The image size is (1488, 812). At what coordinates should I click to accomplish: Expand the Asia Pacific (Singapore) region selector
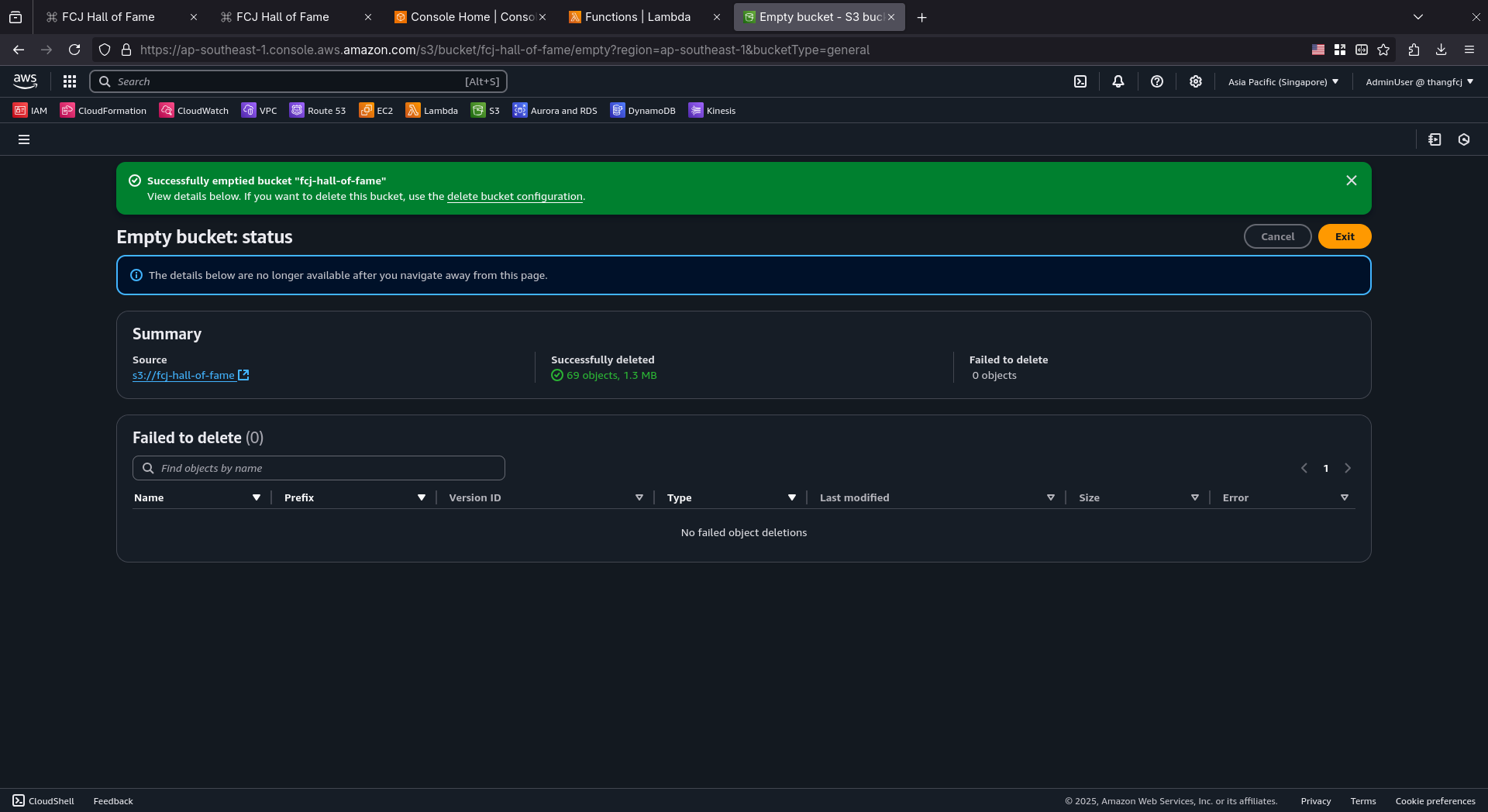point(1283,81)
